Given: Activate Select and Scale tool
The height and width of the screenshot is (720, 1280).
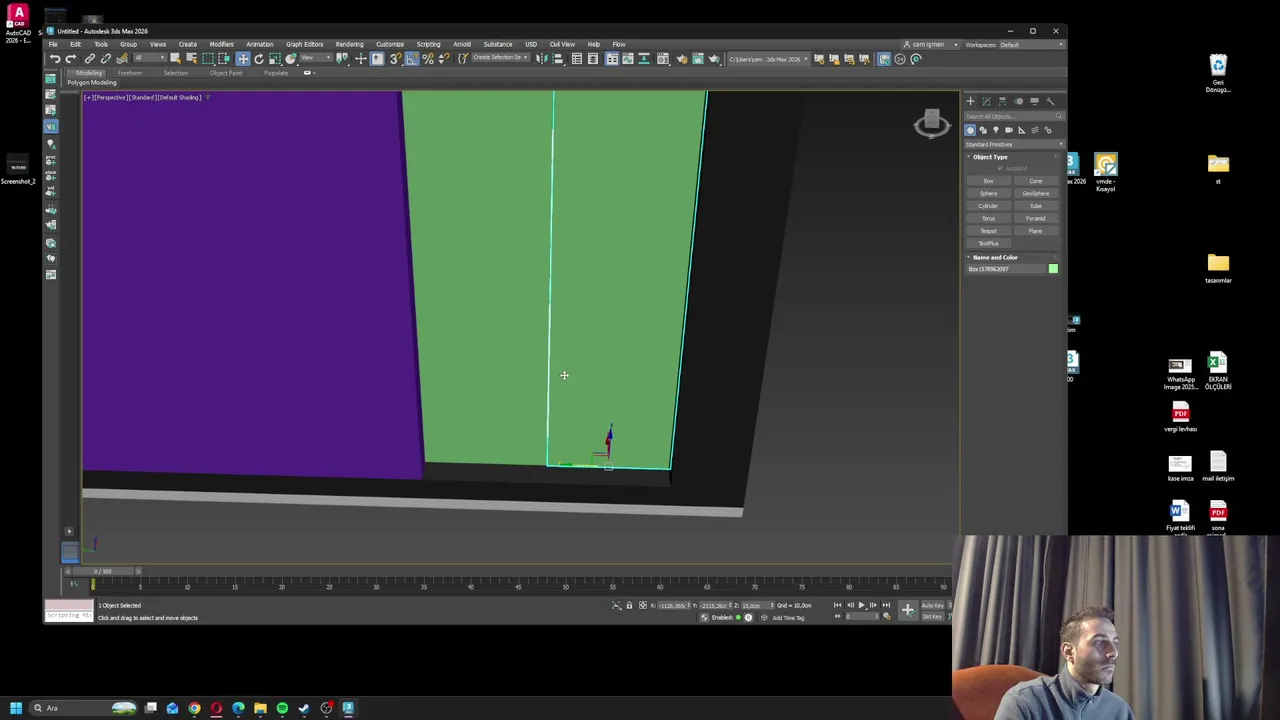Looking at the screenshot, I should tap(275, 58).
